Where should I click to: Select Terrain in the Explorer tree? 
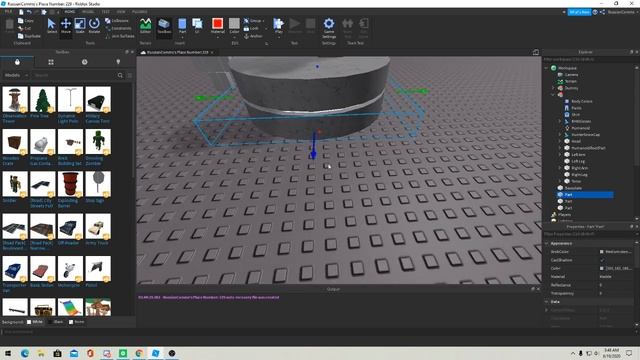(x=567, y=81)
